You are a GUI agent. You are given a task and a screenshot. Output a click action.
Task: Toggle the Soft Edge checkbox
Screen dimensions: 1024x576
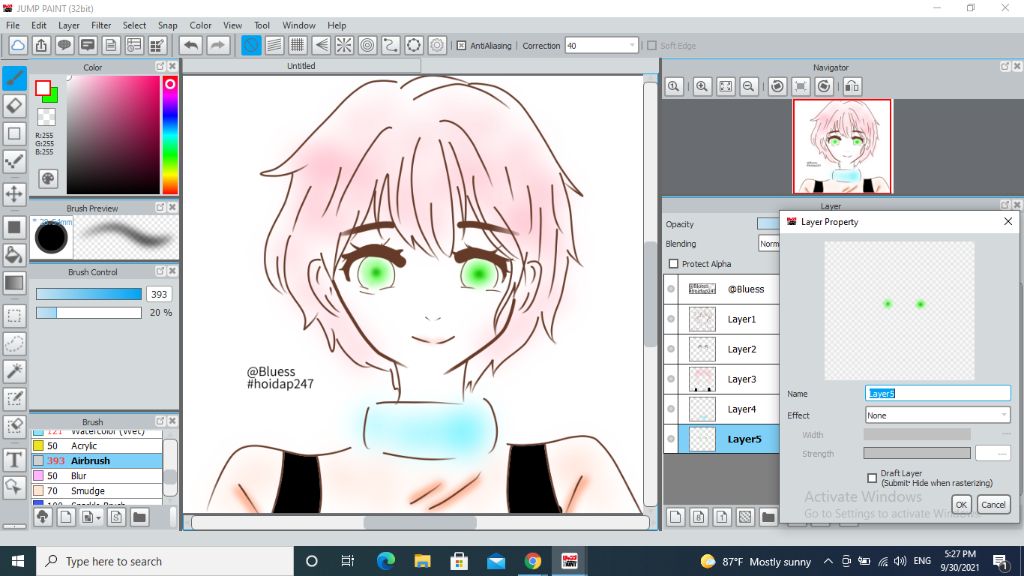[651, 46]
